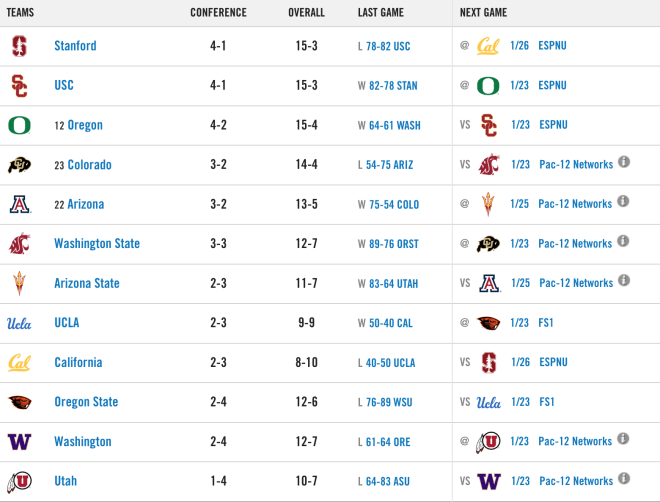
Task: Open the 78-82 USC last game result
Action: pos(388,46)
